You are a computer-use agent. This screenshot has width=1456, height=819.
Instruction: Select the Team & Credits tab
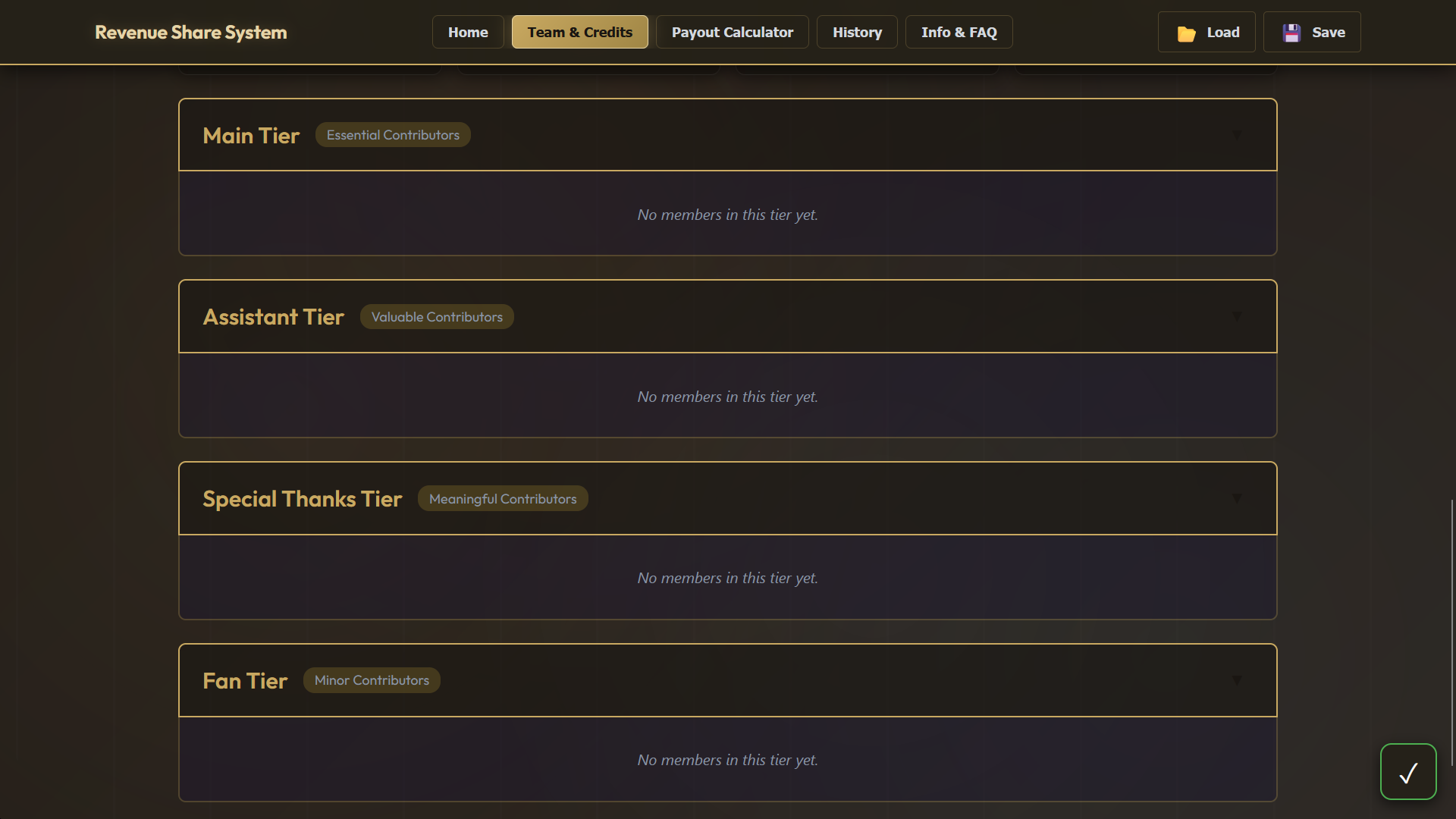pos(579,32)
